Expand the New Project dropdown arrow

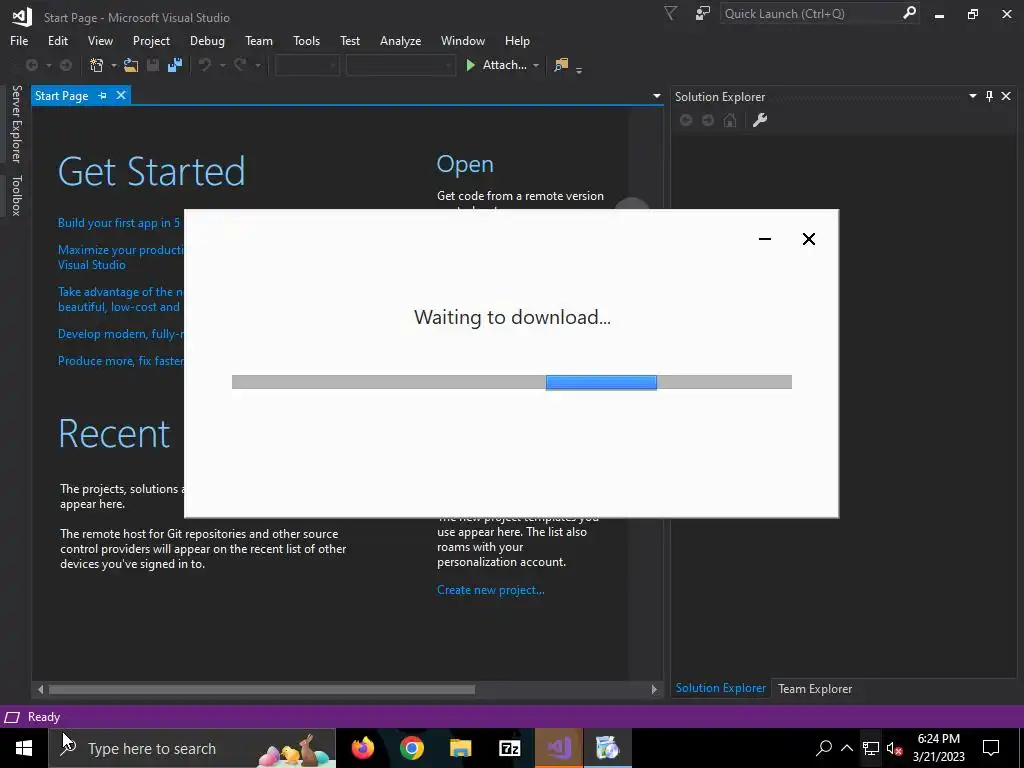(114, 65)
